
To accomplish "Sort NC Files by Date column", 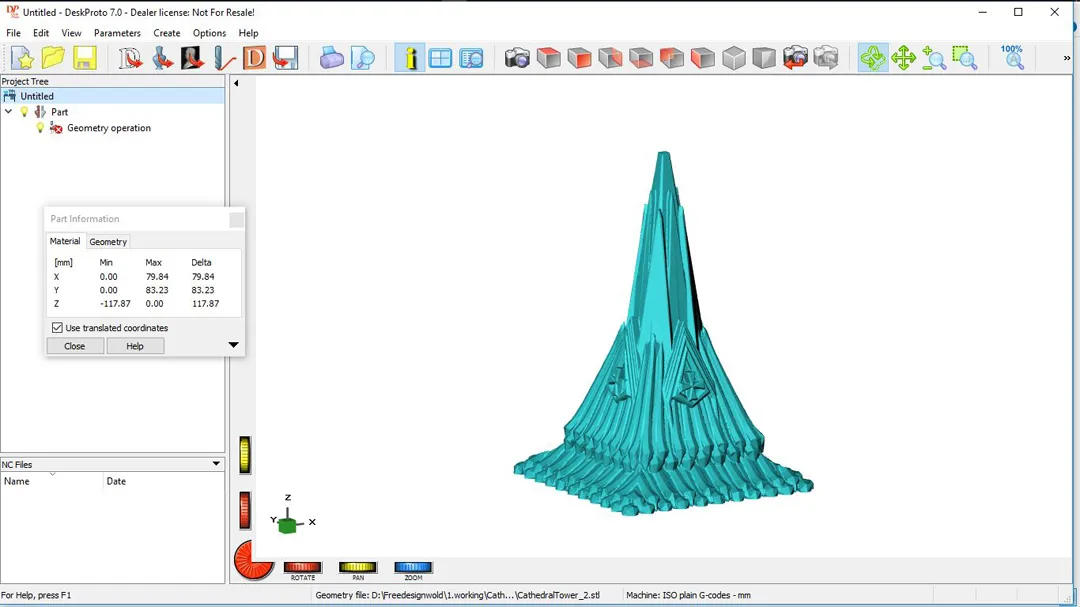I will coord(164,481).
